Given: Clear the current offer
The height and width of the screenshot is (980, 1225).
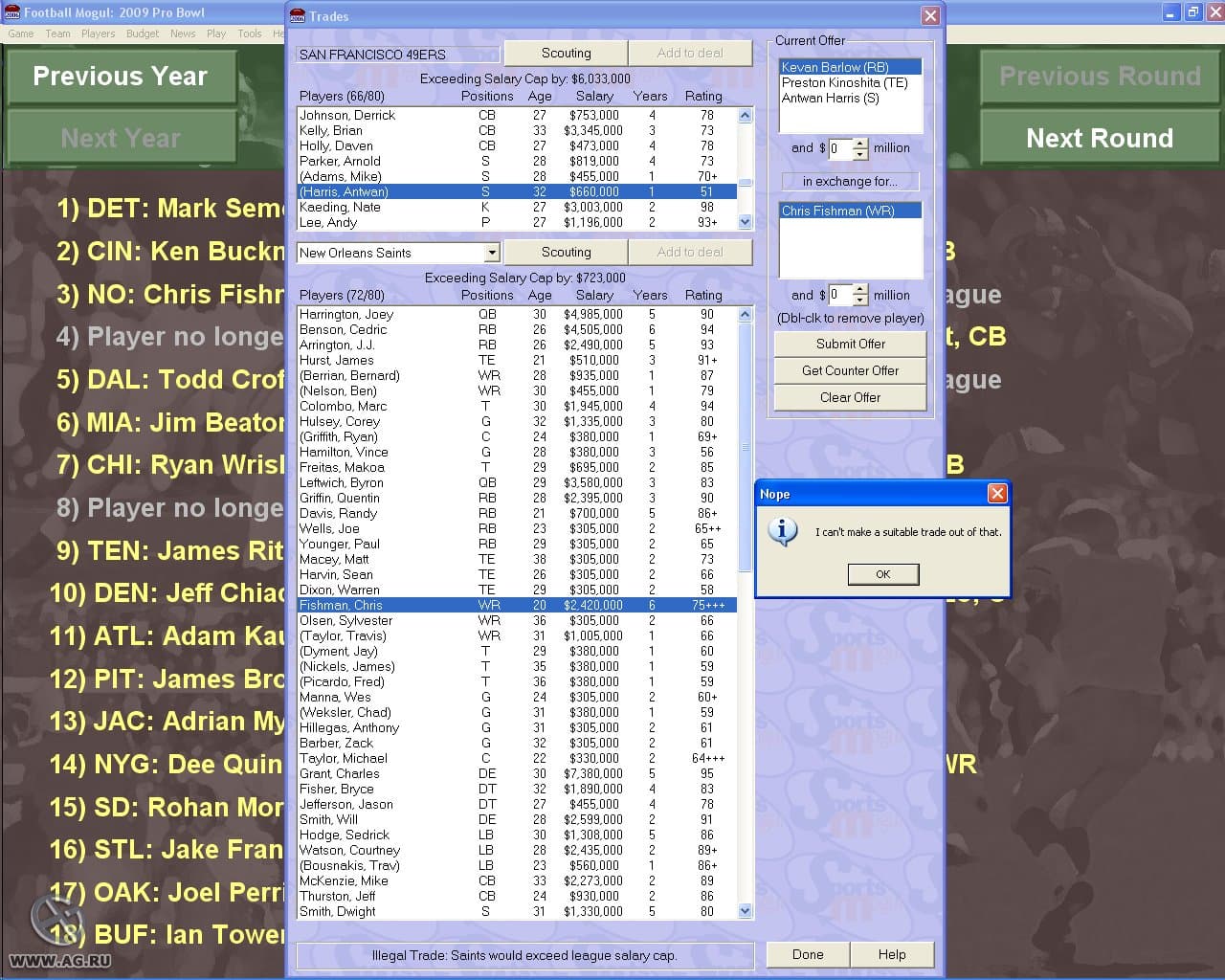Looking at the screenshot, I should pyautogui.click(x=850, y=398).
